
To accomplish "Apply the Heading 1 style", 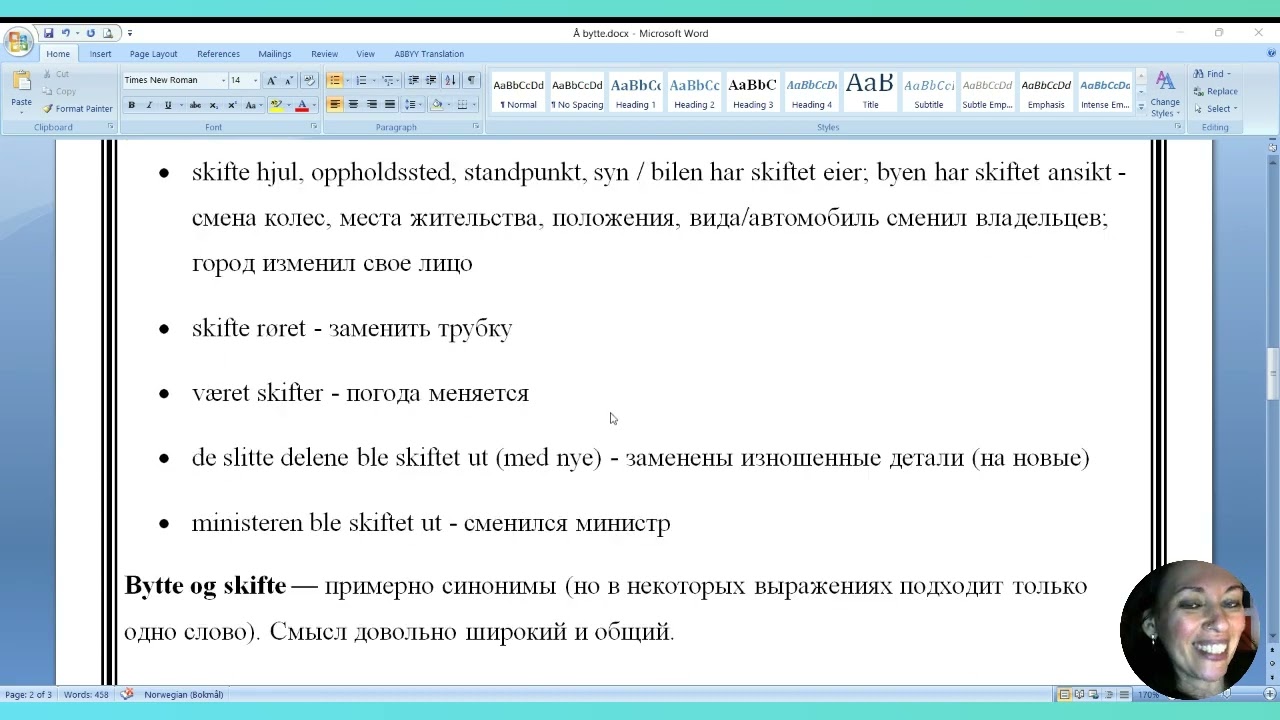I will coord(635,93).
